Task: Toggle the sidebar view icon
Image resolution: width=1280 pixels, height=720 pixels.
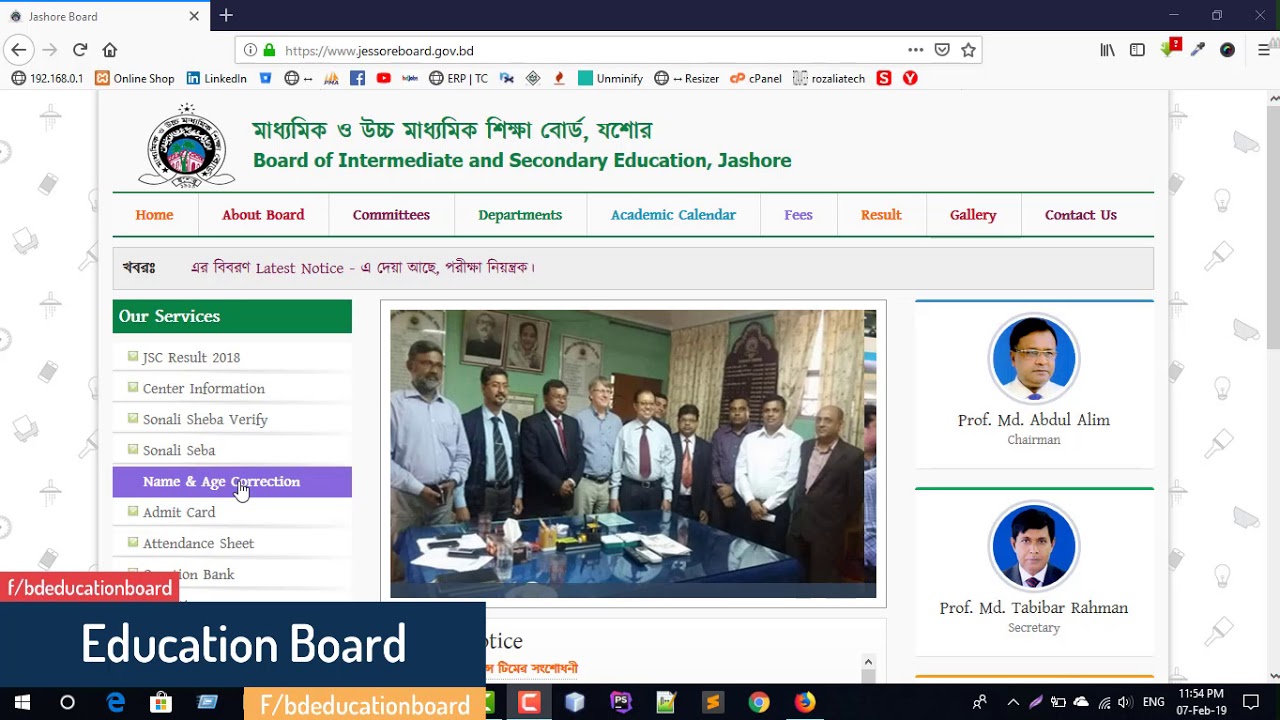Action: click(1138, 50)
